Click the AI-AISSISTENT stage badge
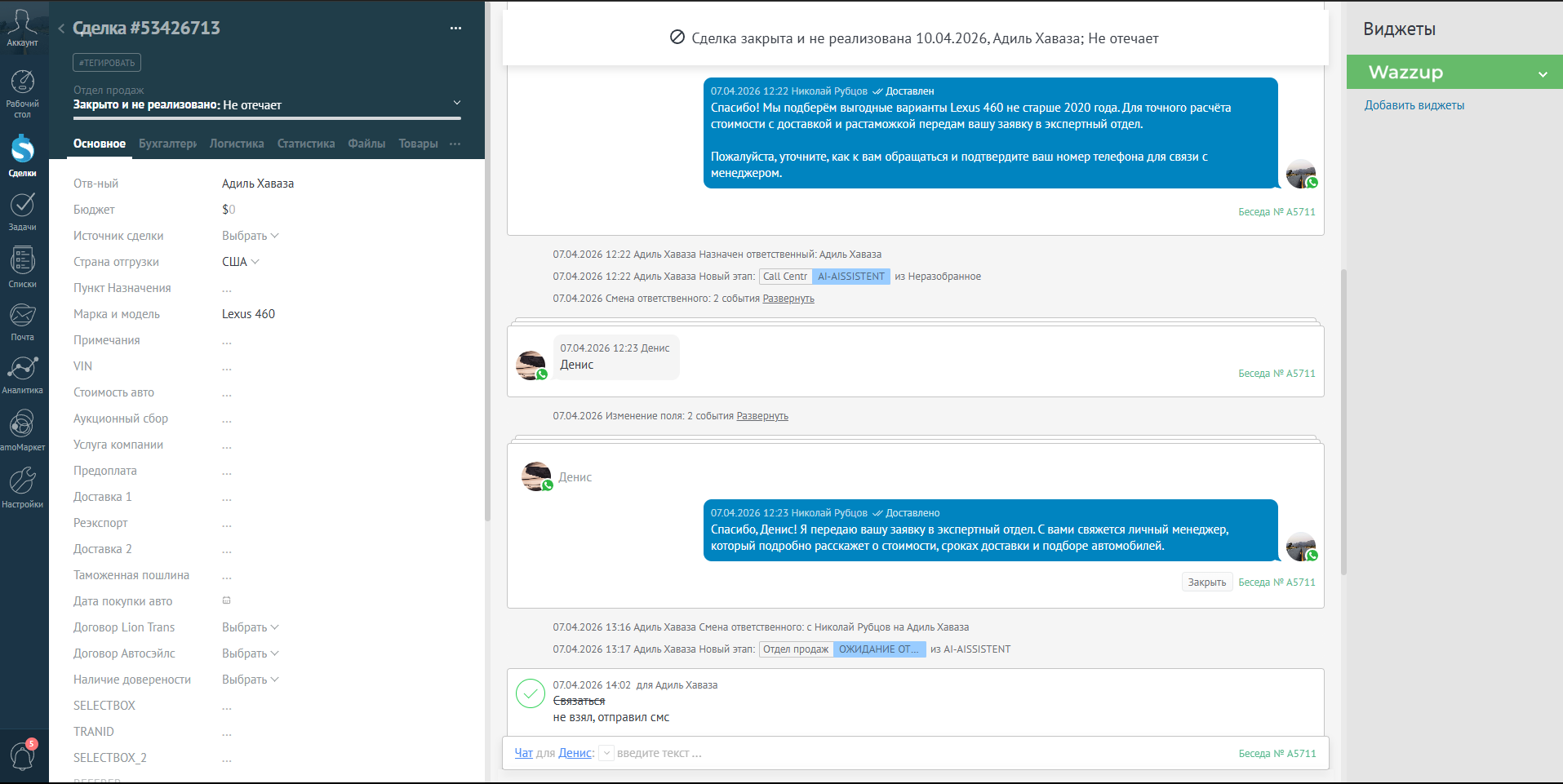This screenshot has height=784, width=1563. (x=851, y=277)
